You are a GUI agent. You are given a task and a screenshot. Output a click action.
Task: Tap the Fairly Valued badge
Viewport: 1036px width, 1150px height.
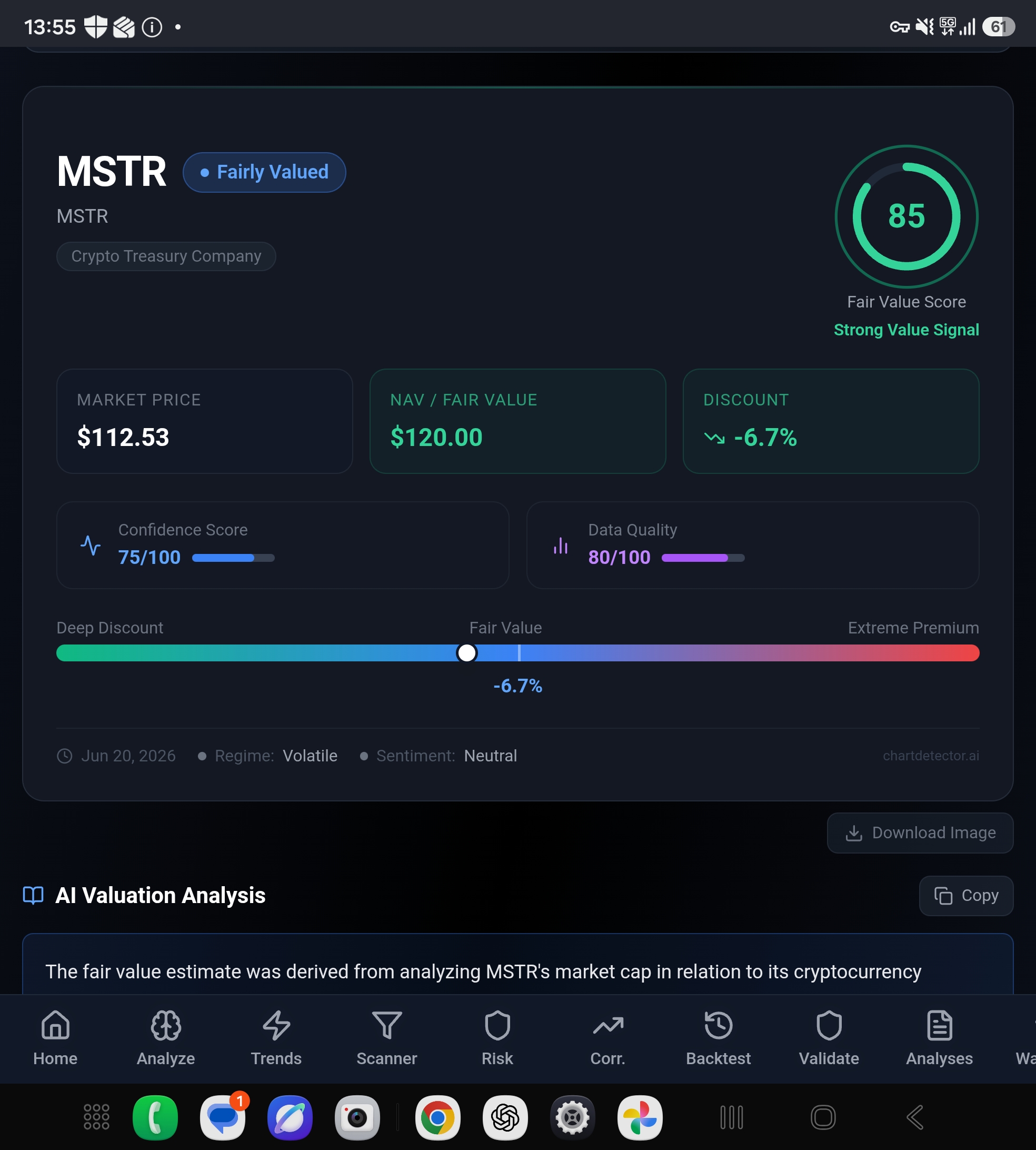264,172
